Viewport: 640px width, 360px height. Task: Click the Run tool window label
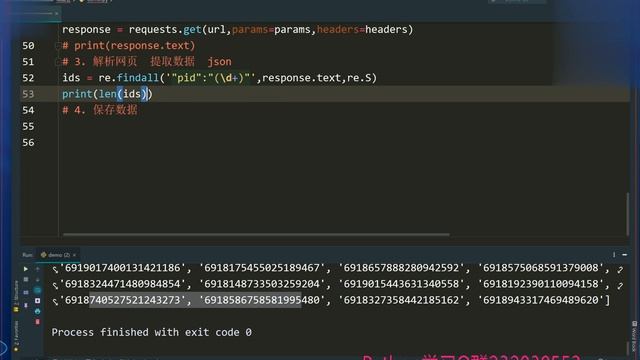tap(27, 255)
